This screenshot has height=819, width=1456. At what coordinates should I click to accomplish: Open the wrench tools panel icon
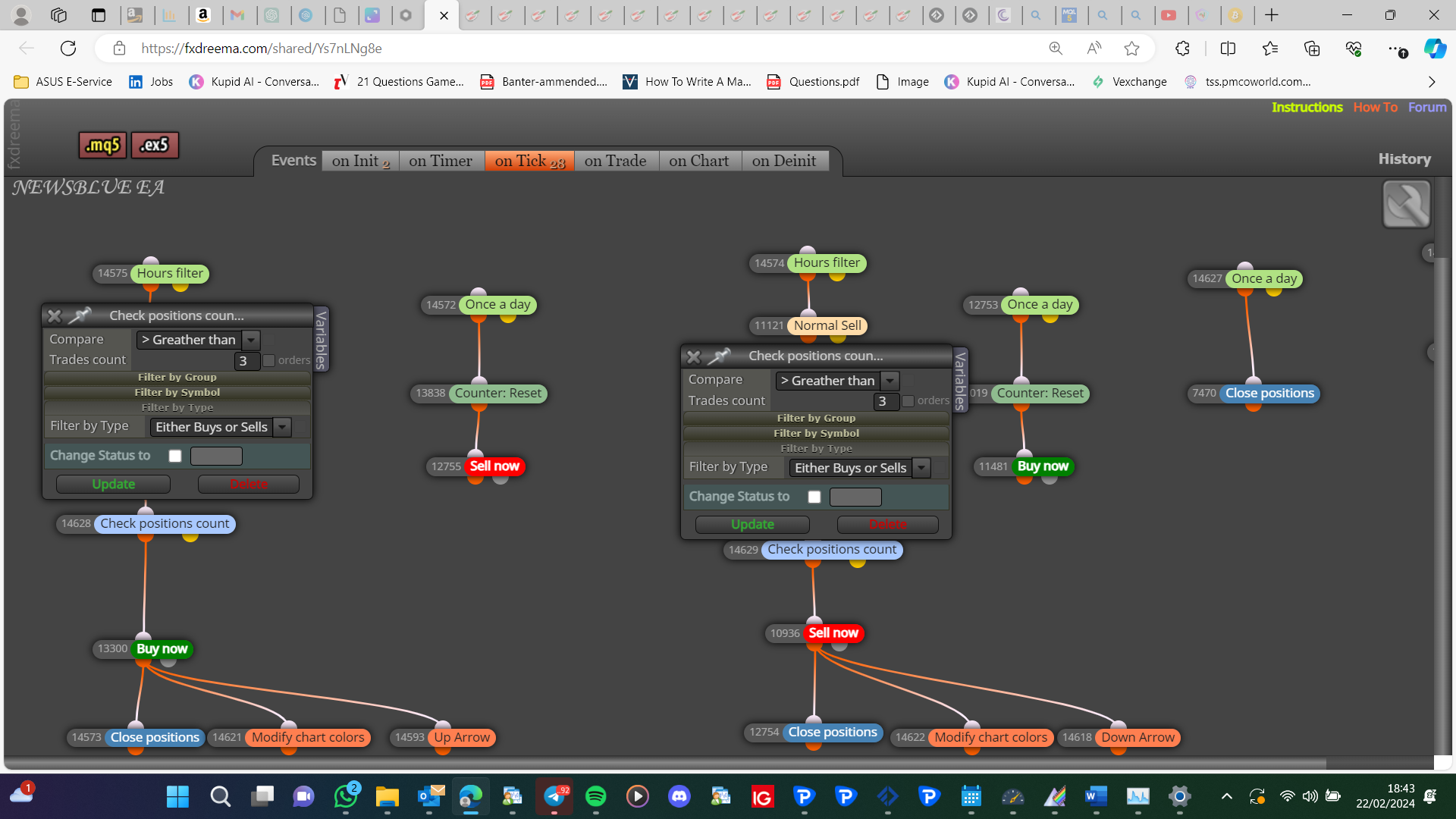click(x=1406, y=204)
